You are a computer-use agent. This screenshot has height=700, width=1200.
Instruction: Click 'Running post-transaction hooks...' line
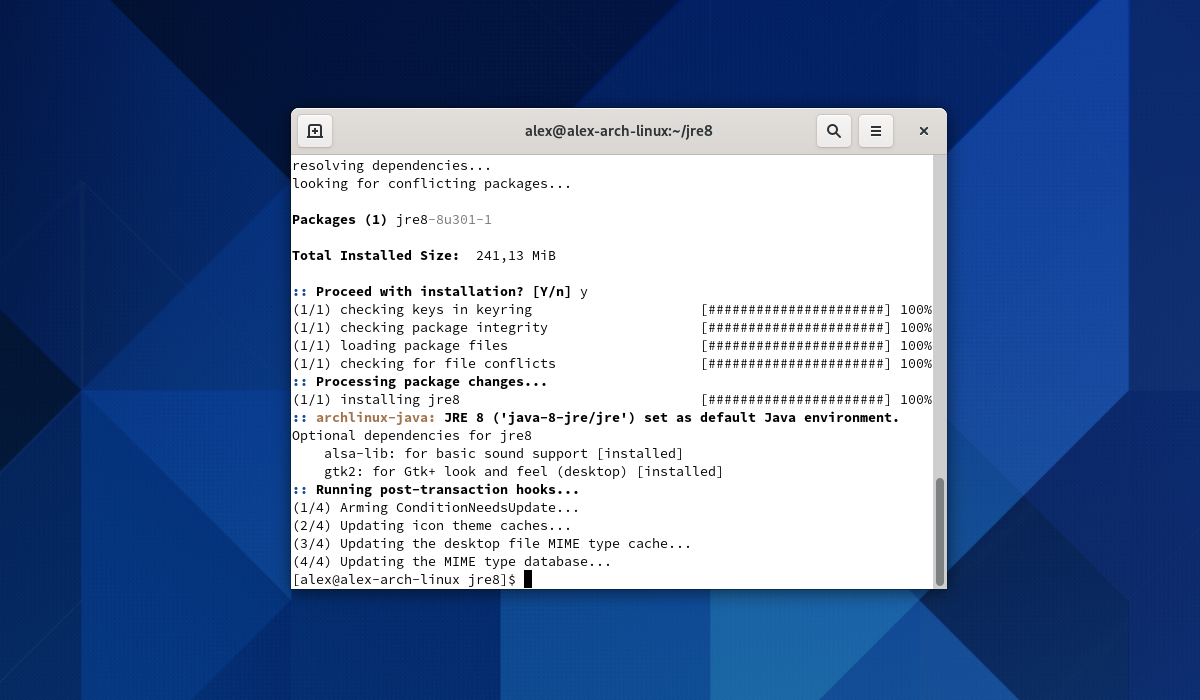(436, 489)
